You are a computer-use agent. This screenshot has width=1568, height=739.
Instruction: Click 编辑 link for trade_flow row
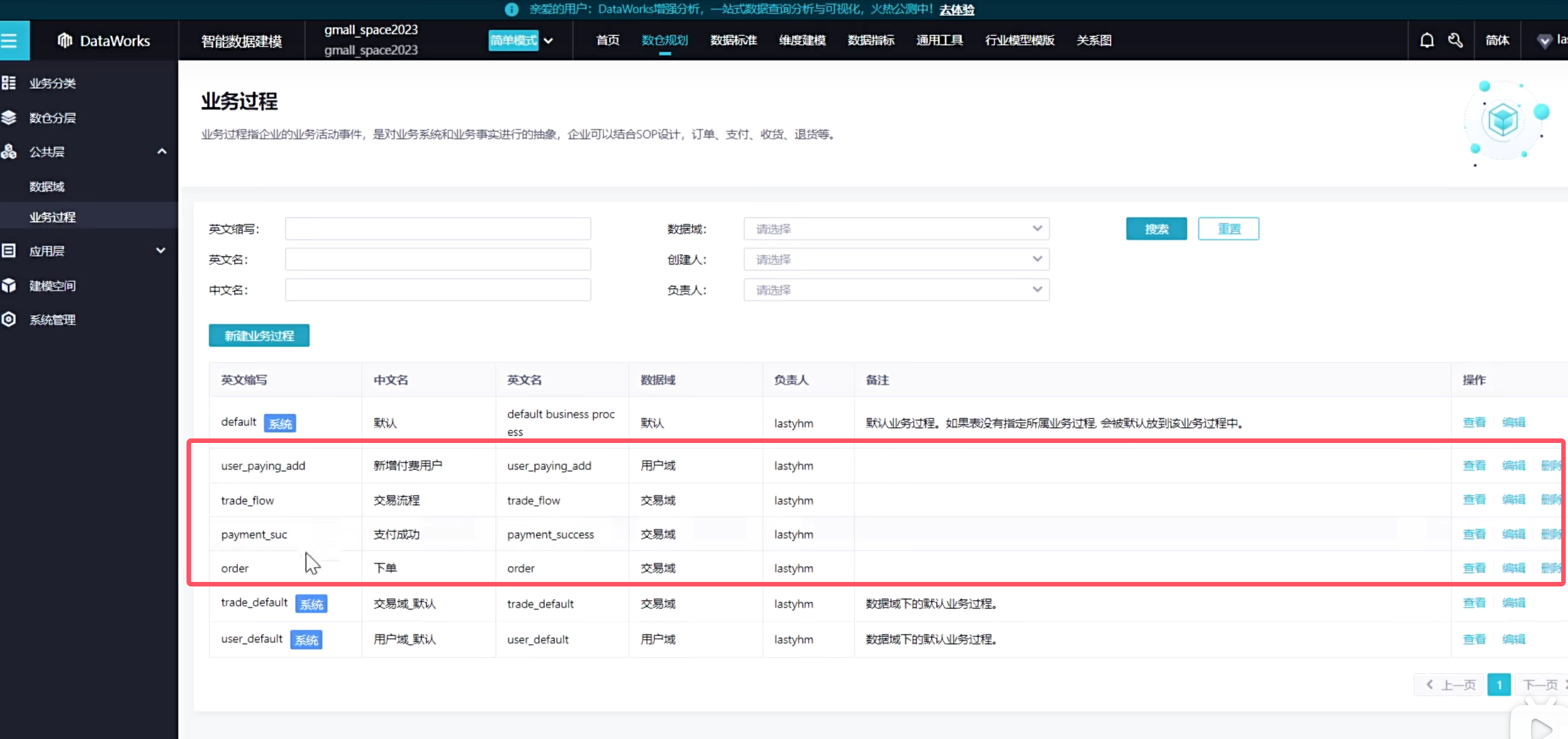pos(1513,499)
